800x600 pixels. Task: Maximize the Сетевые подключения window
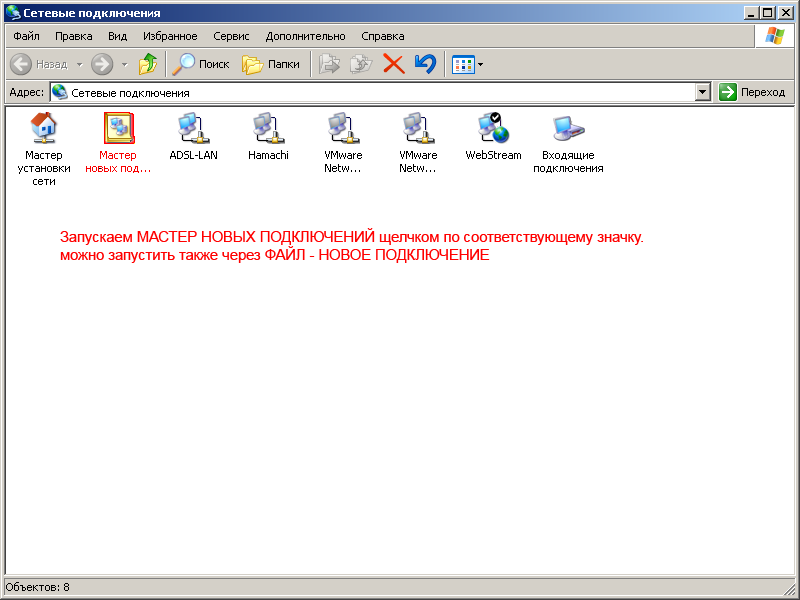767,13
